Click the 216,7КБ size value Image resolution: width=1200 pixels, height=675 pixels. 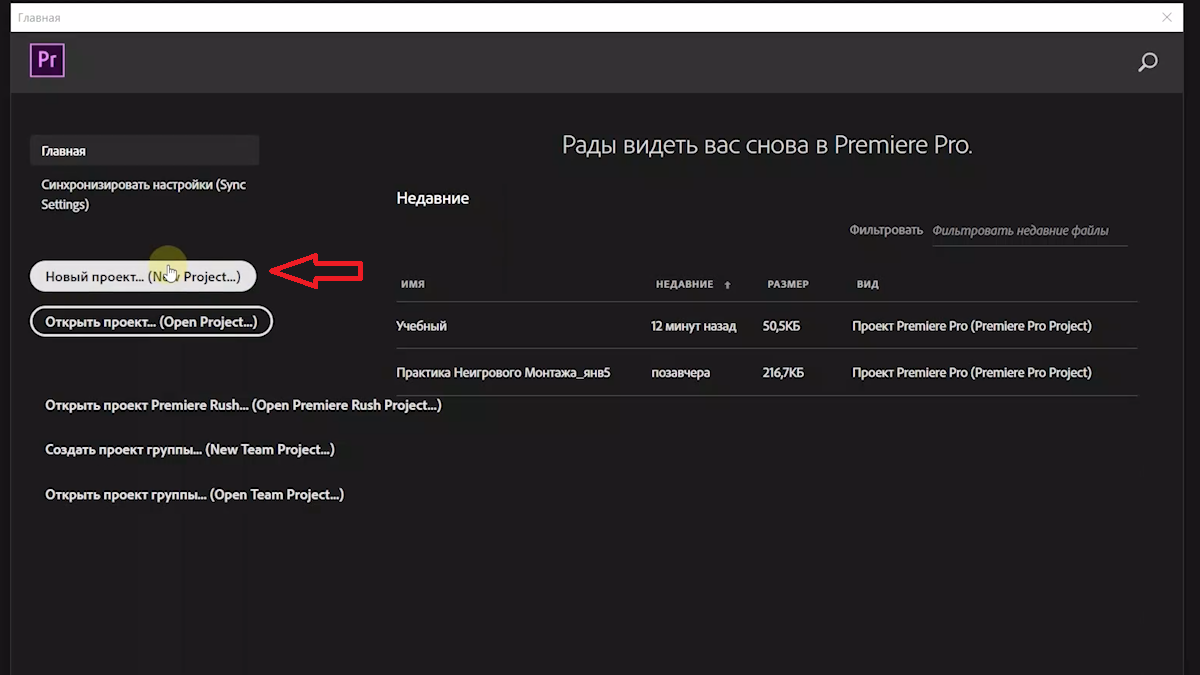(x=783, y=372)
